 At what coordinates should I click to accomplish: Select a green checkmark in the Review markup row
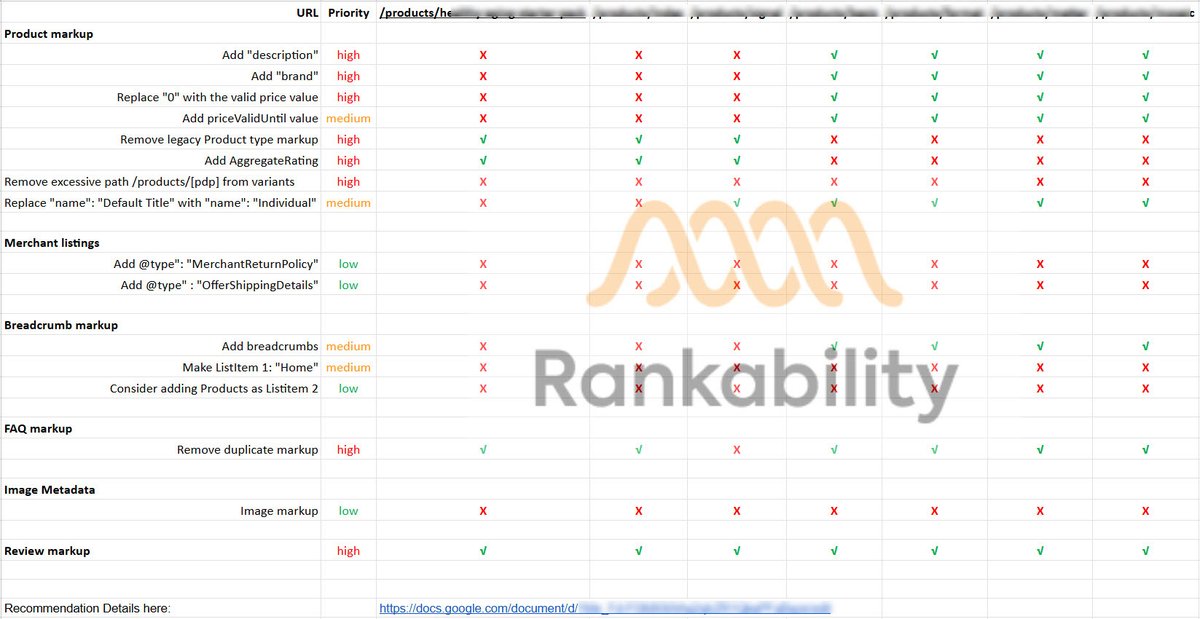[x=483, y=551]
